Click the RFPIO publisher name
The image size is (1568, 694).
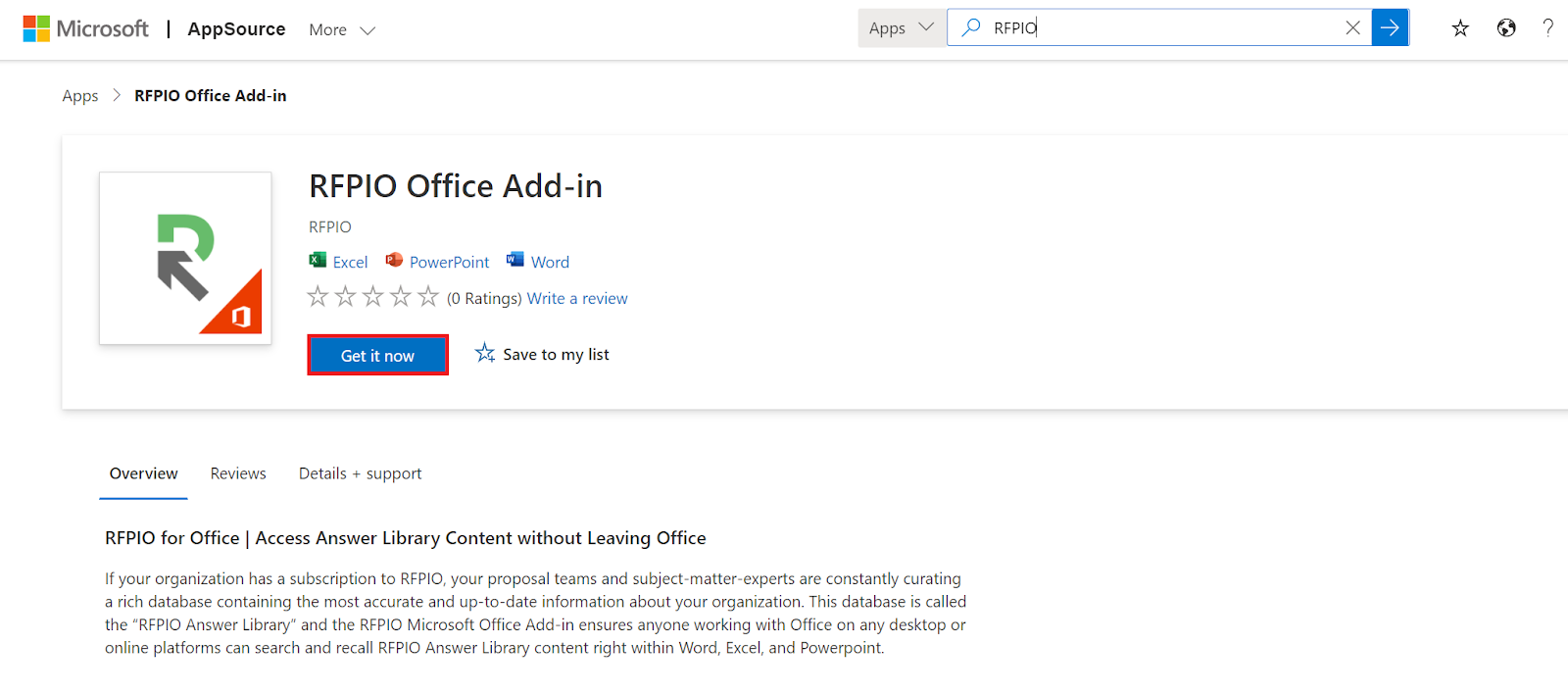click(x=329, y=227)
